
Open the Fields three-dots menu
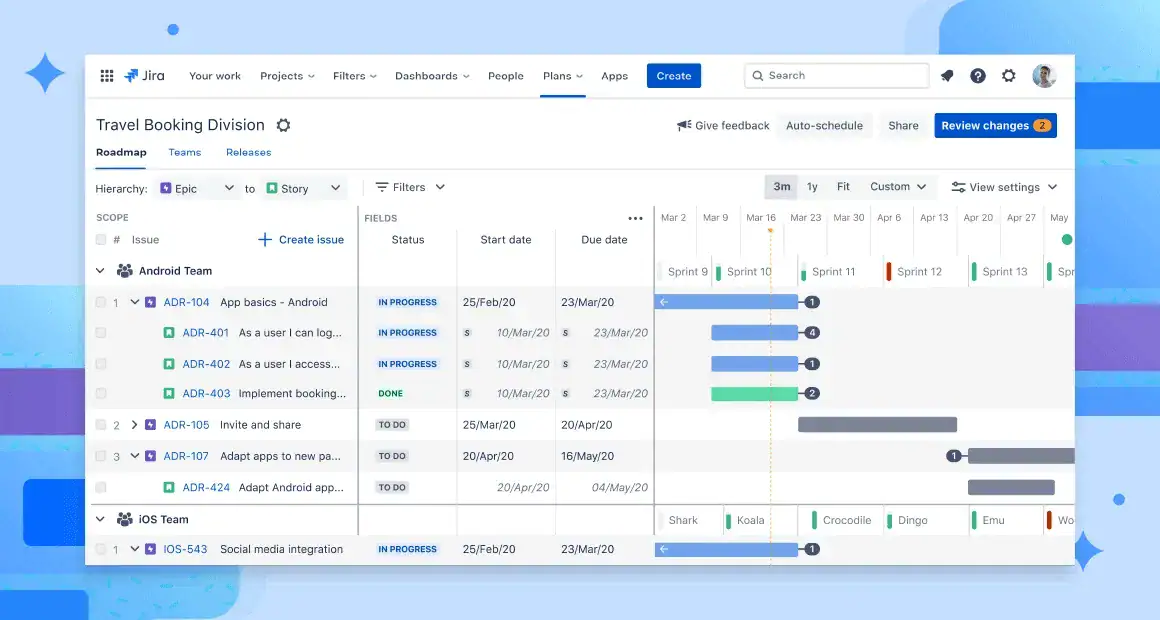[x=635, y=218]
